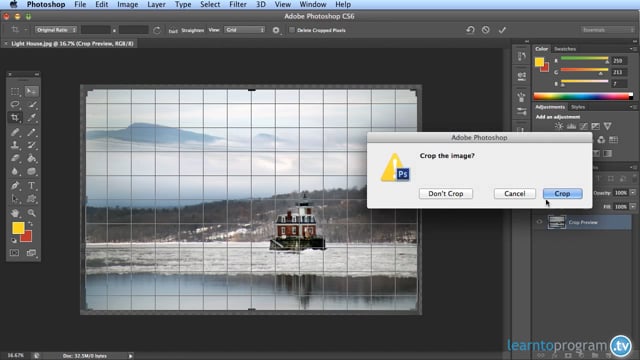Add Curves adjustment icon
Image resolution: width=640 pixels, height=360 pixels.
coord(583,126)
